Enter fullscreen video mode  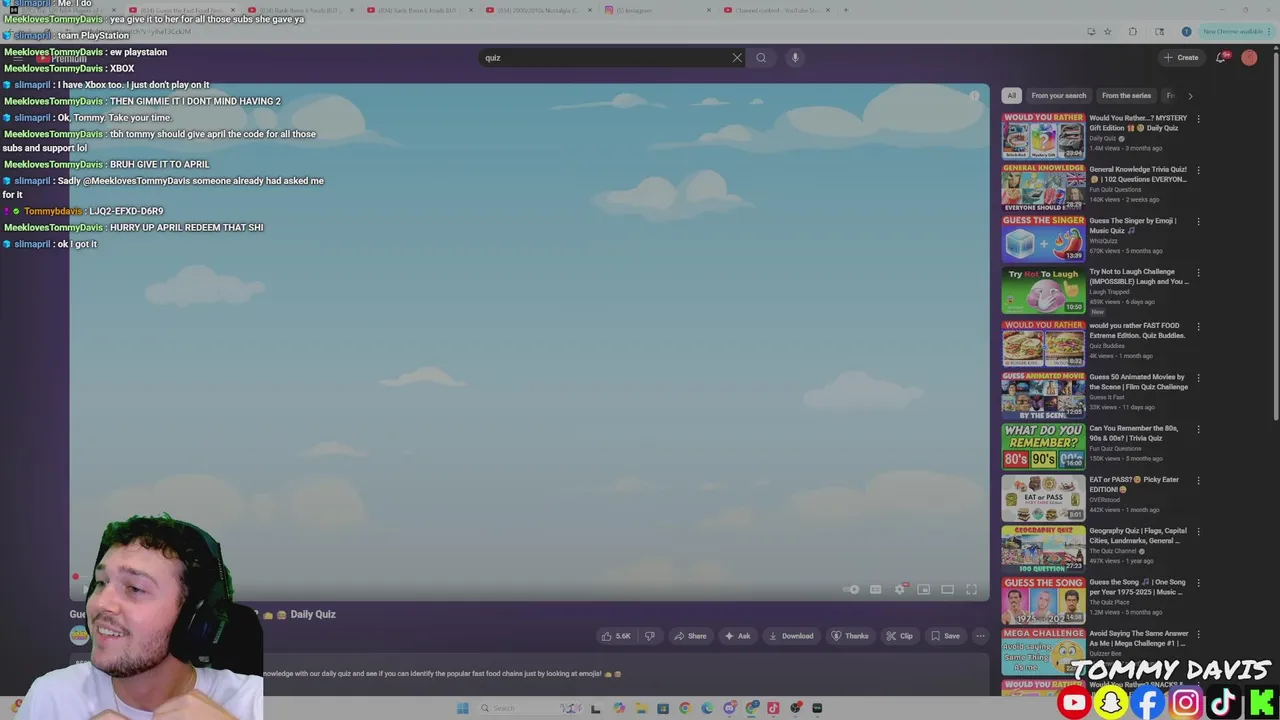[x=971, y=589]
